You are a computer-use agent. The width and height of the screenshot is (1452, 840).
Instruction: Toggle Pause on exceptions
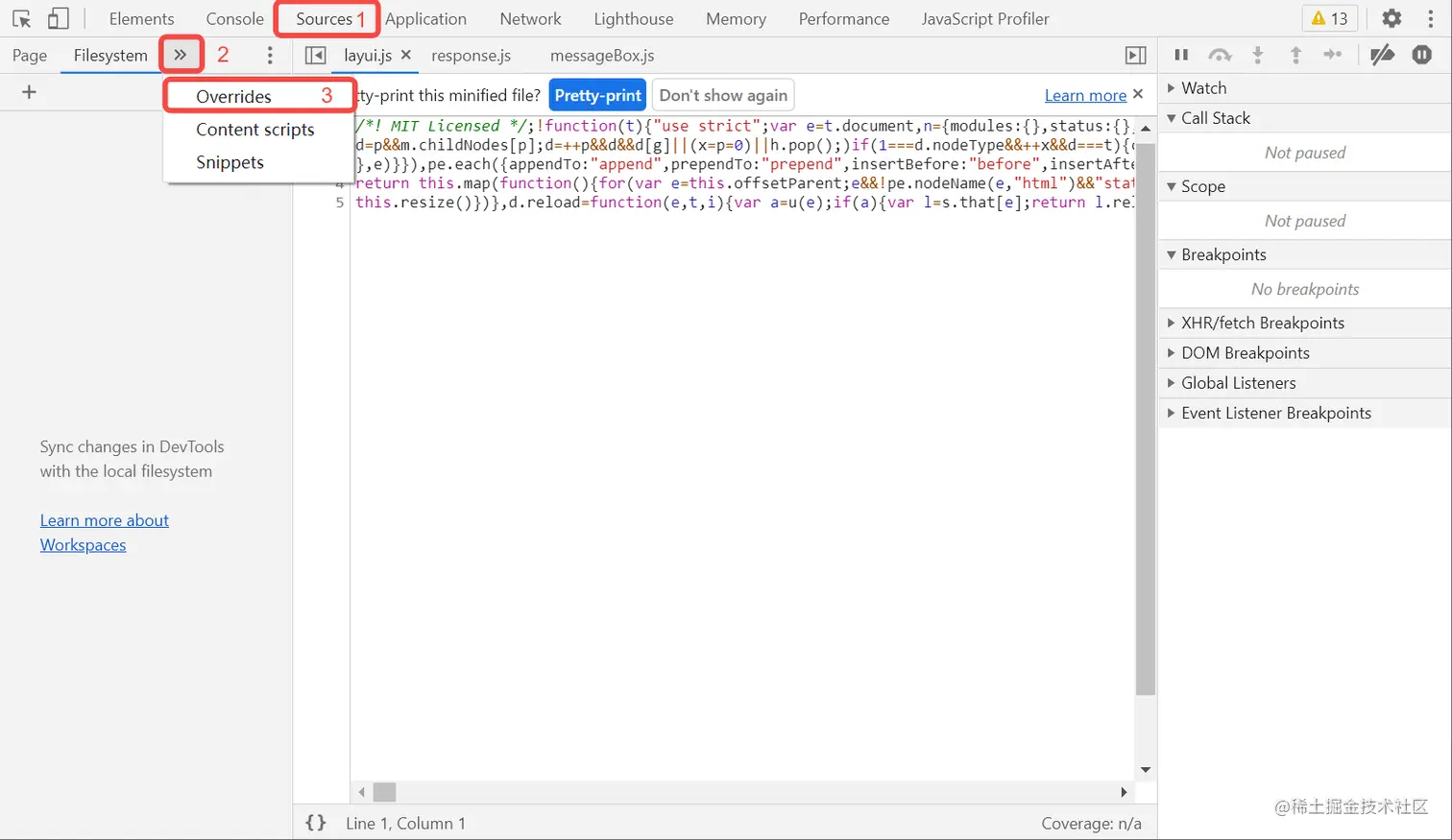tap(1422, 55)
